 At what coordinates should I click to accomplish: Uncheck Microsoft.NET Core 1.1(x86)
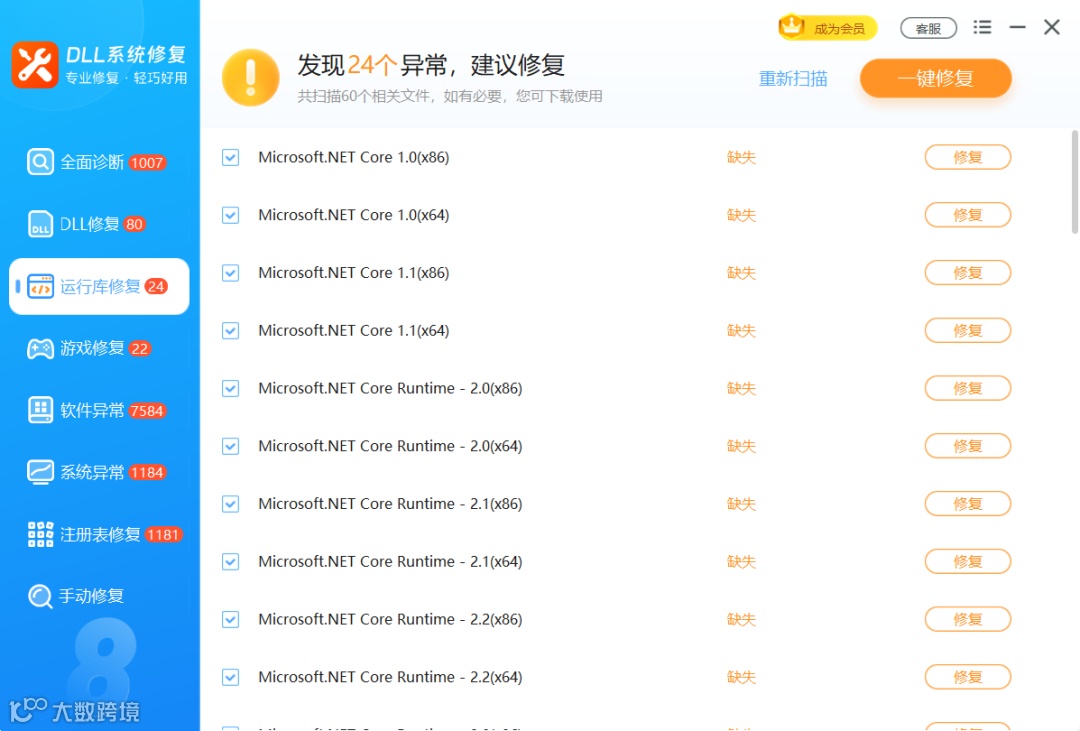point(231,273)
